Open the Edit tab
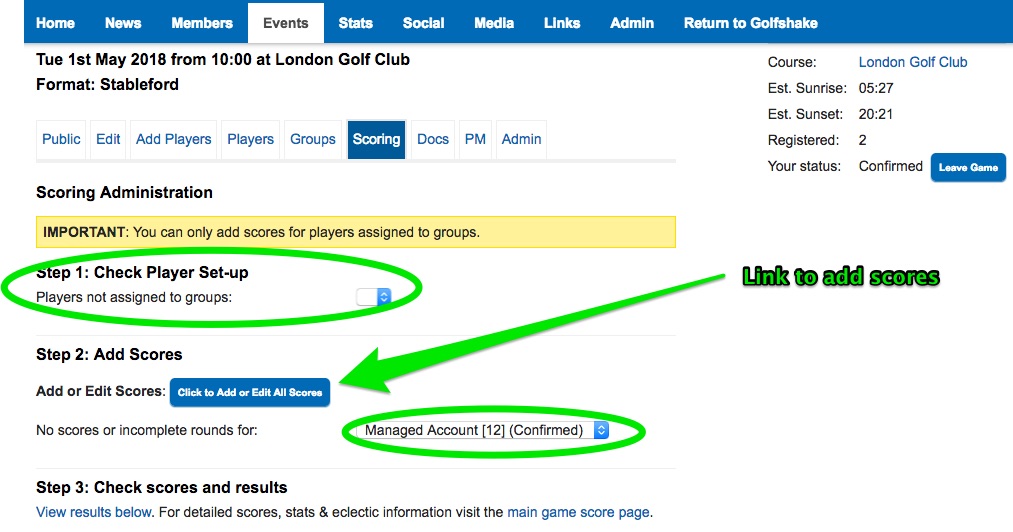The width and height of the screenshot is (1013, 532). point(108,139)
